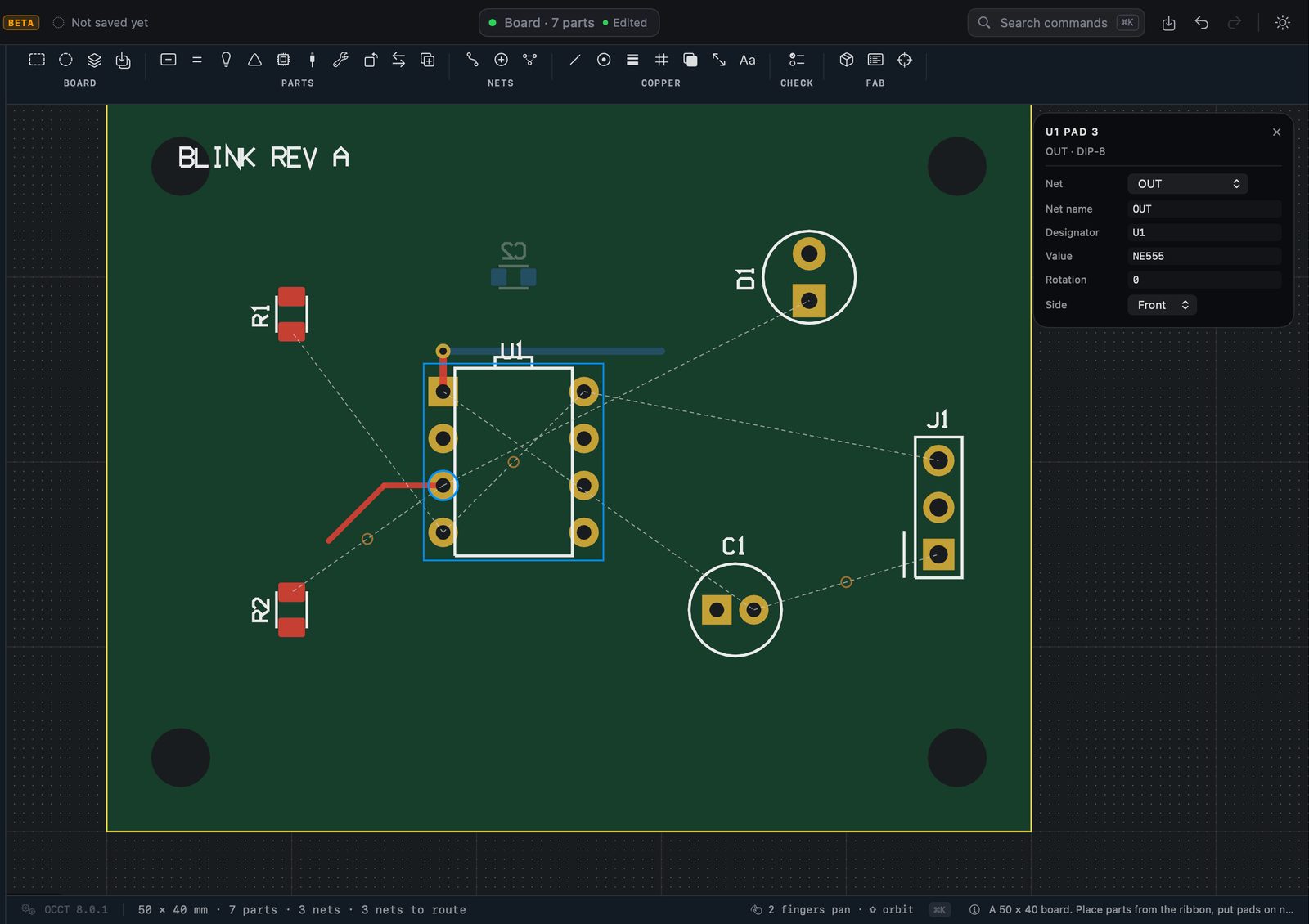1309x924 pixels.
Task: Click the duplicate part icon
Action: tap(427, 60)
